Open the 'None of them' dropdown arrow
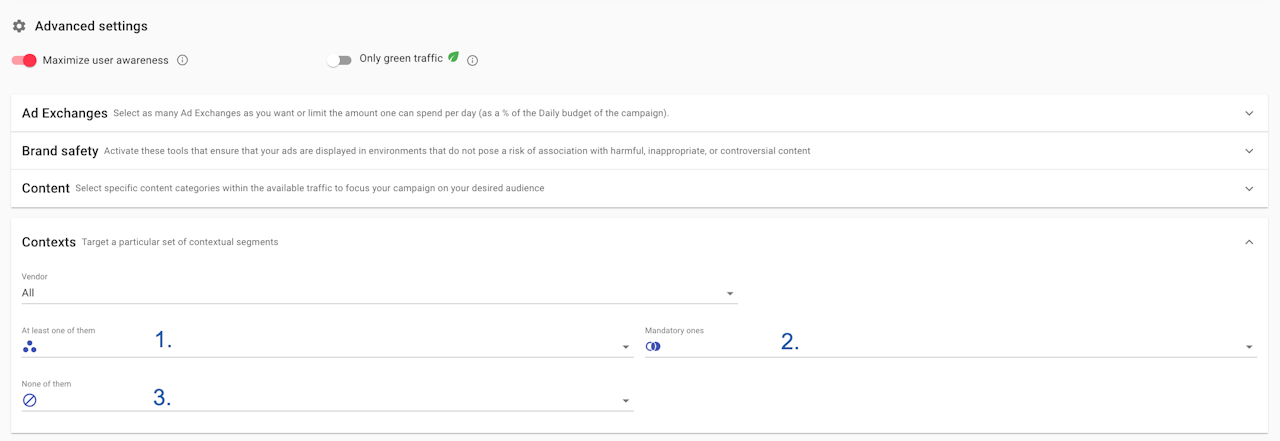The height and width of the screenshot is (441, 1280). tap(626, 401)
